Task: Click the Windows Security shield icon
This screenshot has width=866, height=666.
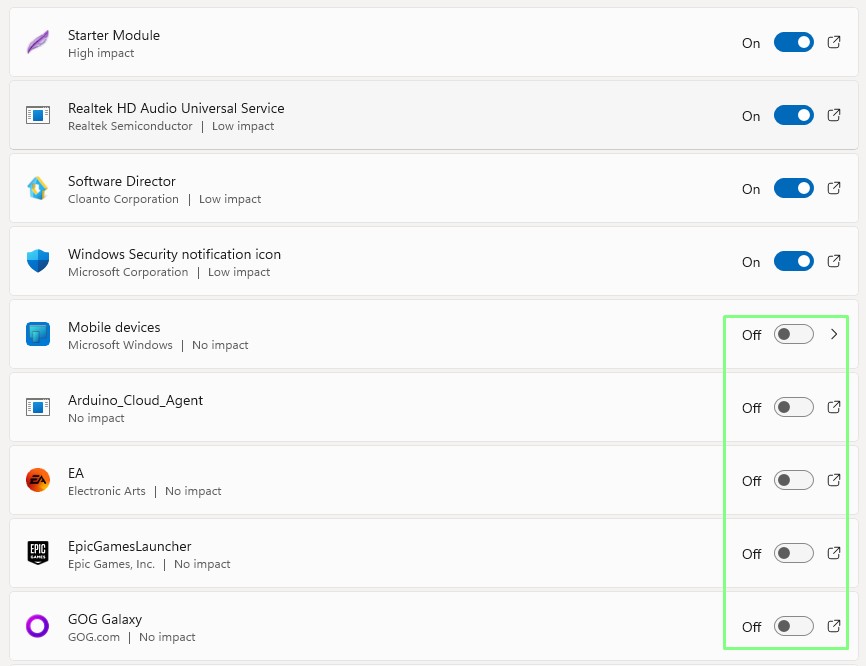Action: tap(38, 262)
